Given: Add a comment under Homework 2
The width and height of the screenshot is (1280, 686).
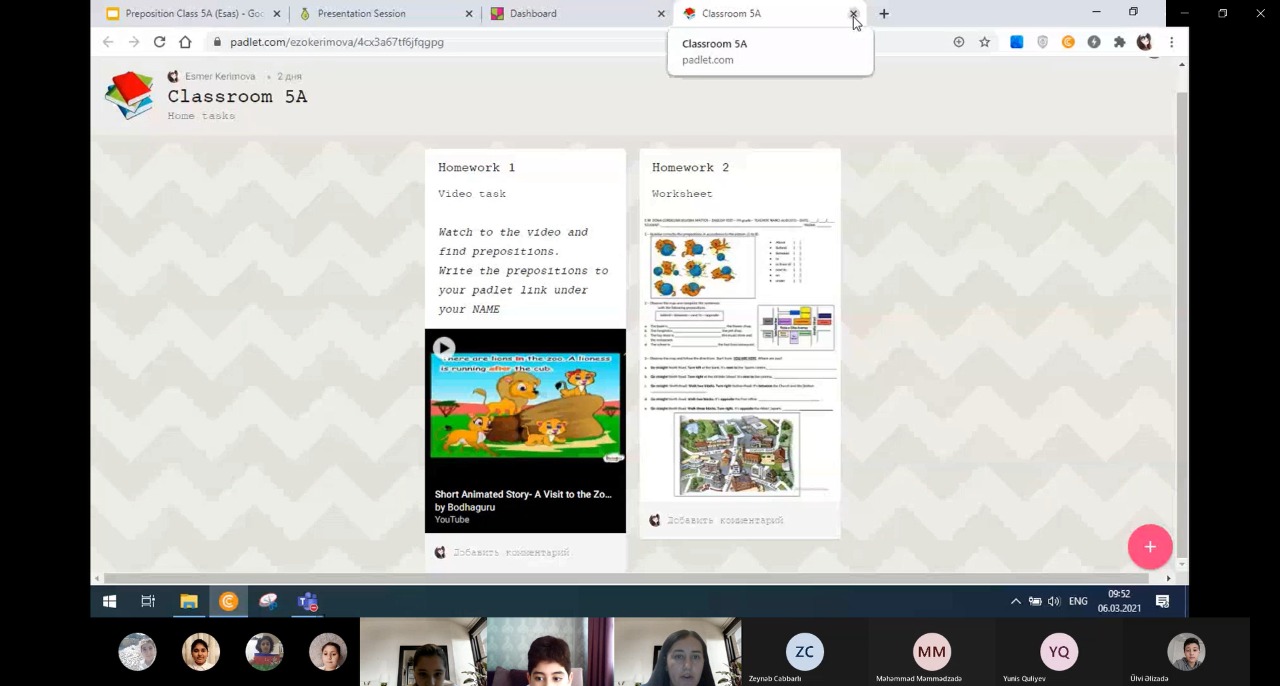Looking at the screenshot, I should (725, 520).
